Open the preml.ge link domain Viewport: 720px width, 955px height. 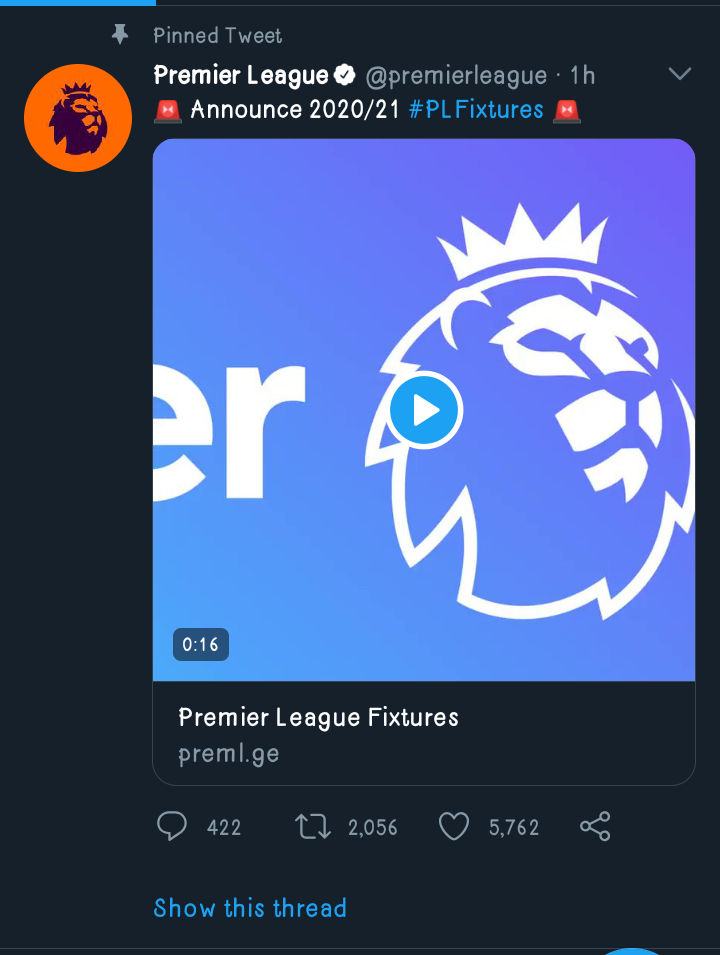coord(228,754)
